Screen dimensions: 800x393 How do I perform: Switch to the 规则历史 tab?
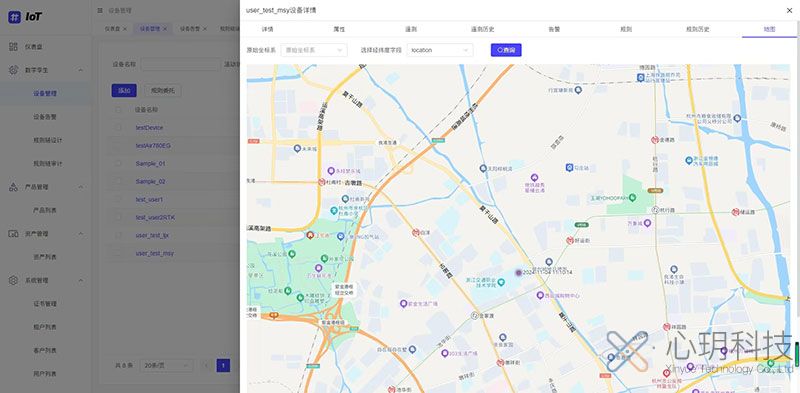[x=697, y=29]
